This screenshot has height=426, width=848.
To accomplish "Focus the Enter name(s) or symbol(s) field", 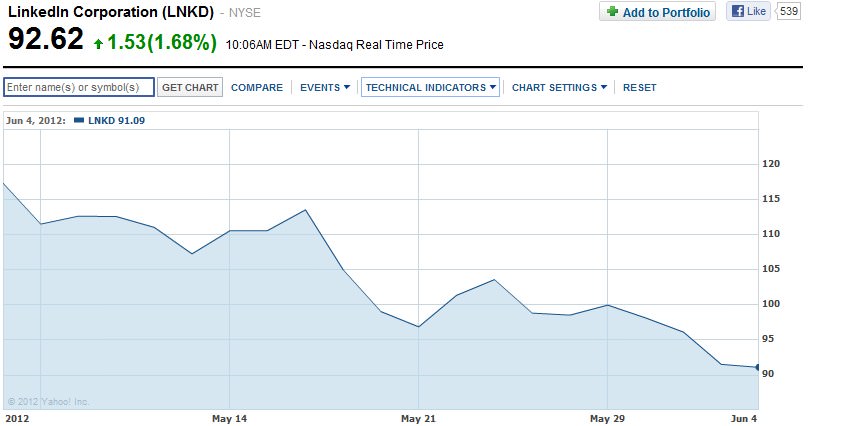I will pos(79,87).
